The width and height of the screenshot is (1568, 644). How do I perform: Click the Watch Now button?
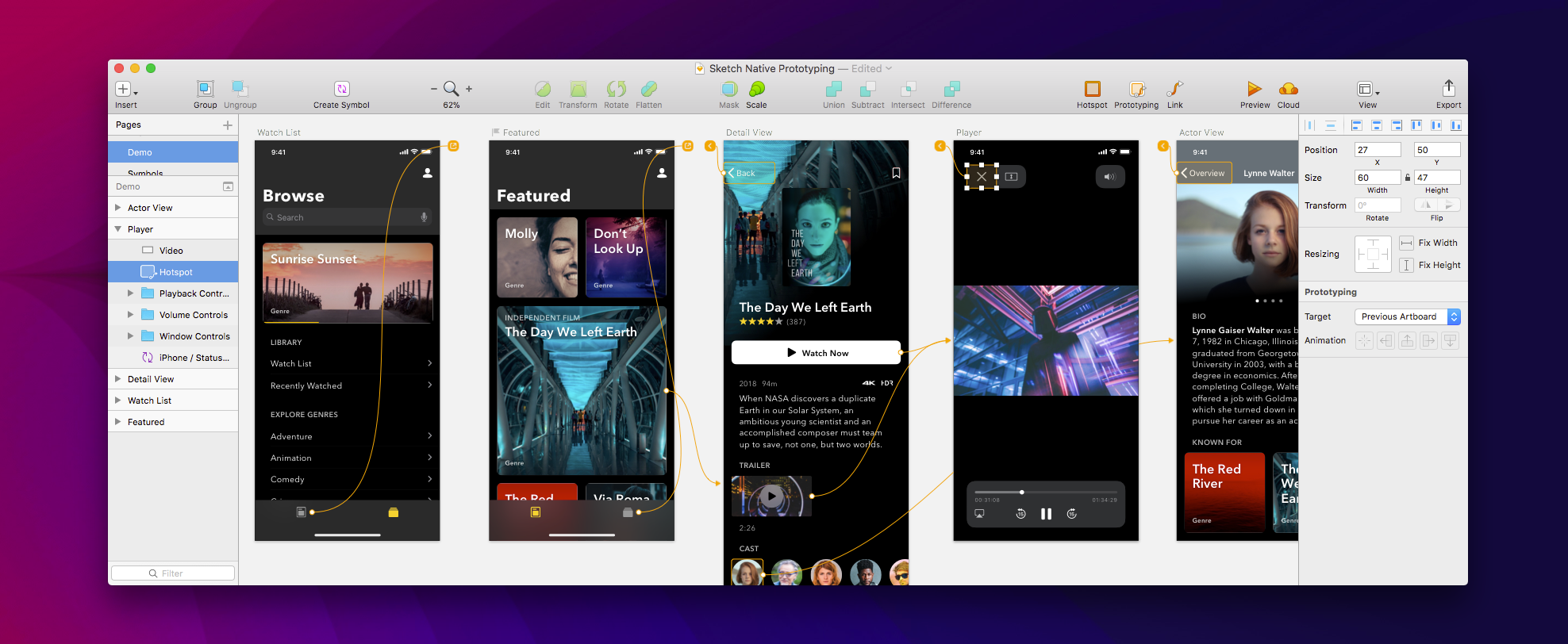point(816,353)
